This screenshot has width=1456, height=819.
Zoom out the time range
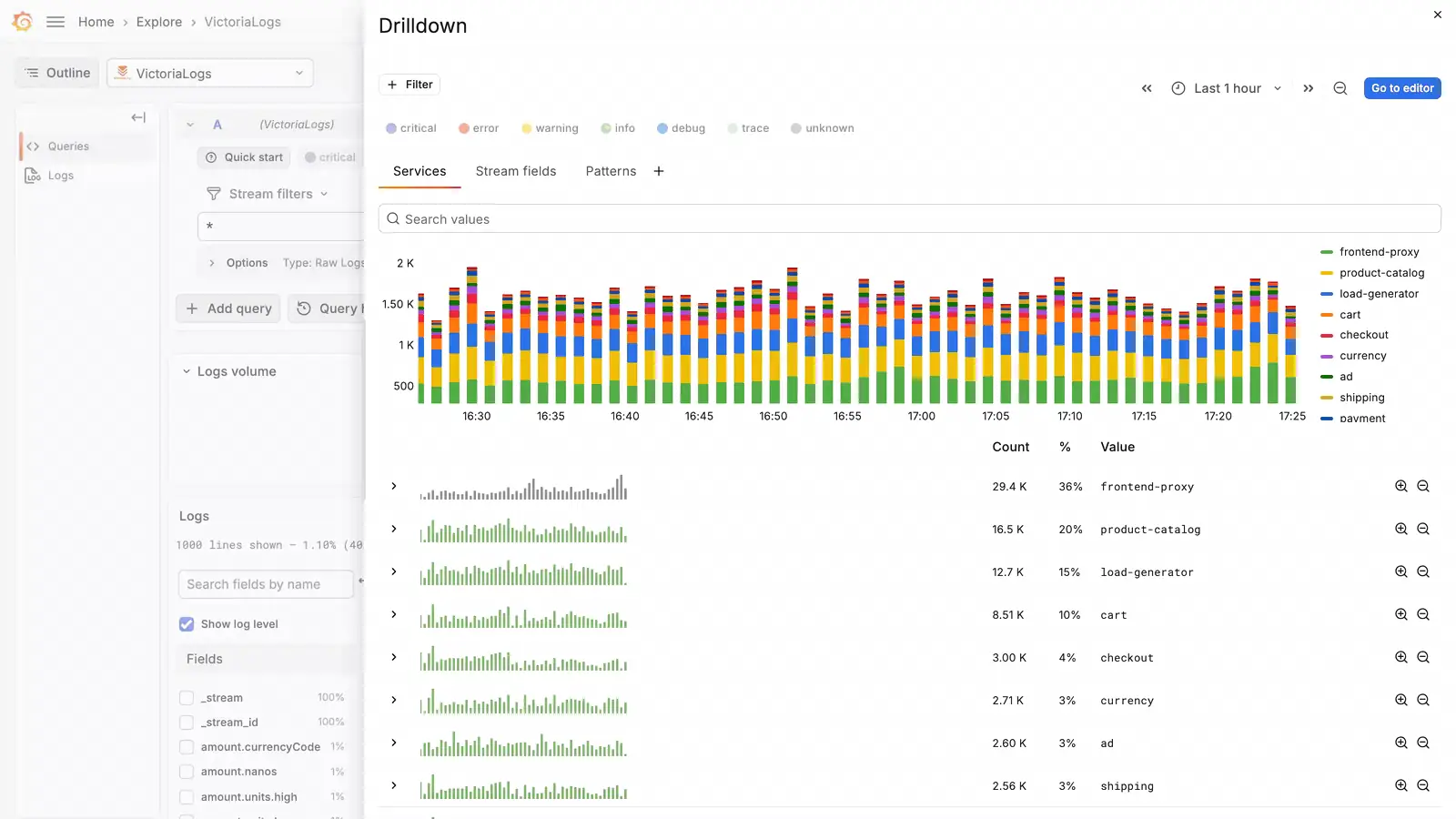(1340, 88)
